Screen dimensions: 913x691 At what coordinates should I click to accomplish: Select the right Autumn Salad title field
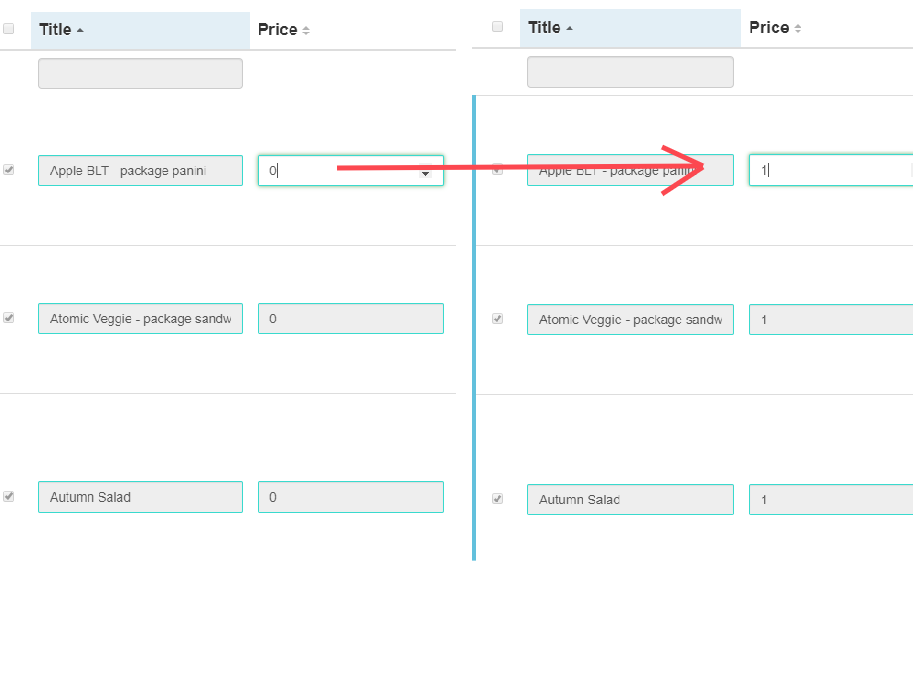pyautogui.click(x=630, y=499)
